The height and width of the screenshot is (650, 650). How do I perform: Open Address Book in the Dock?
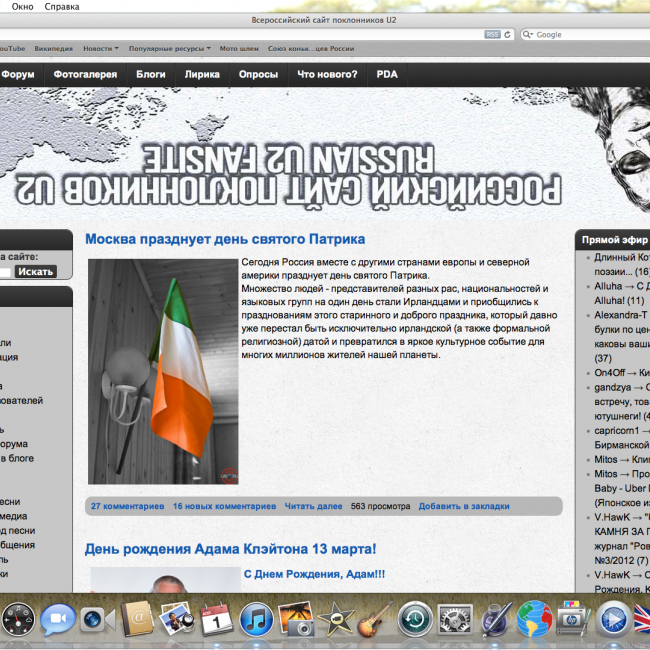(137, 619)
